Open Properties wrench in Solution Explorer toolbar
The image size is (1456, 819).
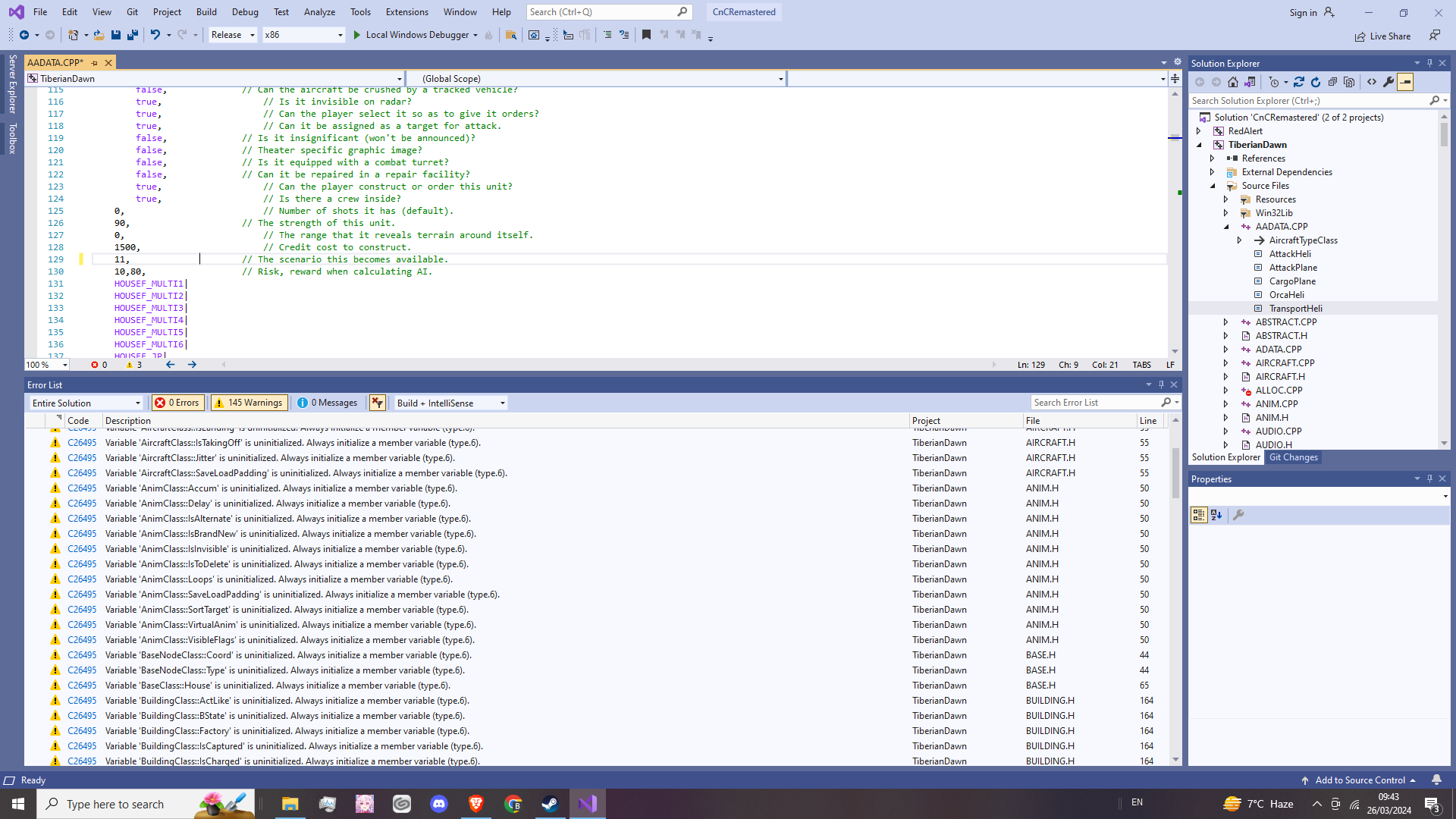point(1389,82)
